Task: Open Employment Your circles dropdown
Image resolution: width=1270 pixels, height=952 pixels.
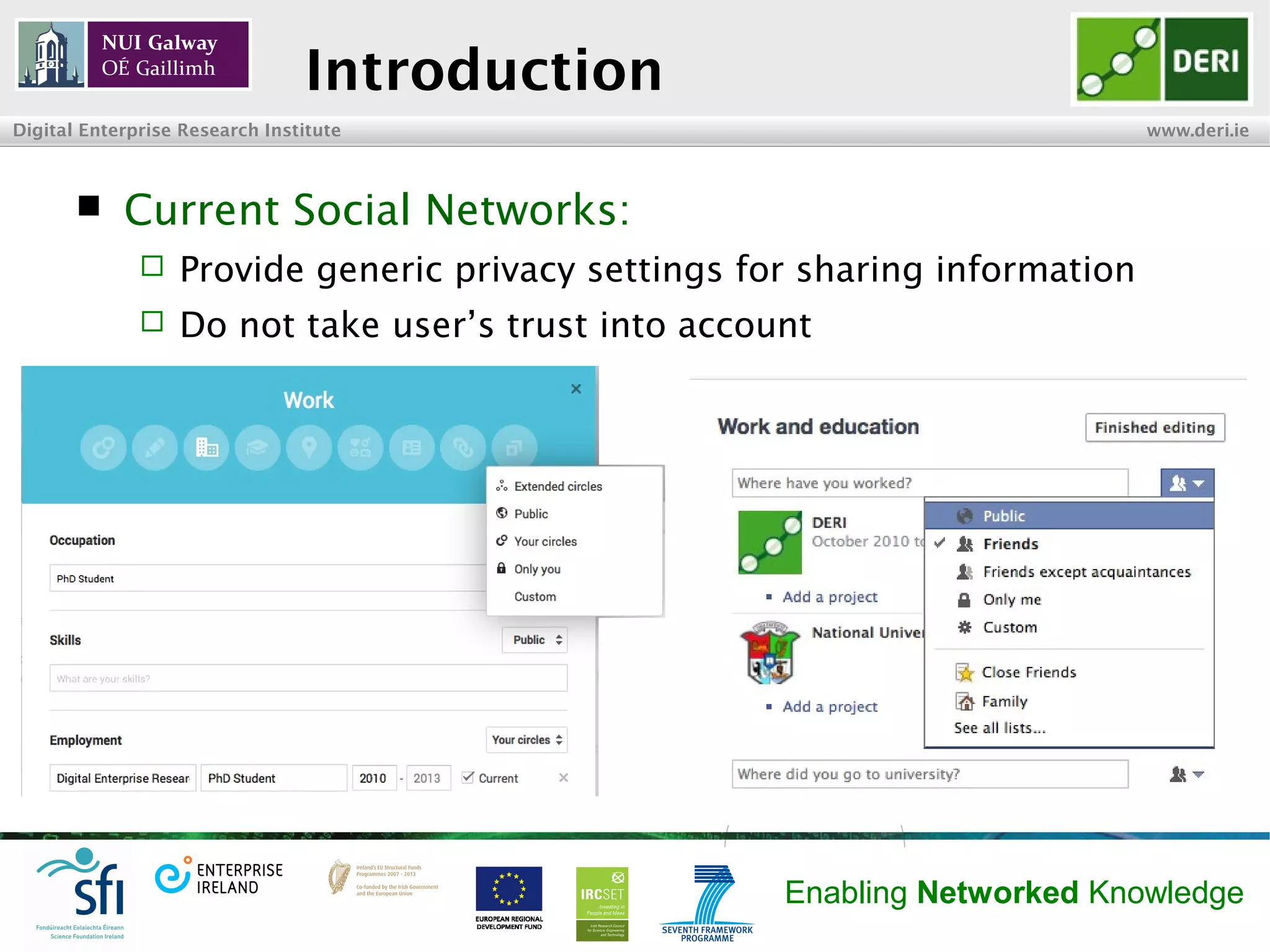Action: 526,740
